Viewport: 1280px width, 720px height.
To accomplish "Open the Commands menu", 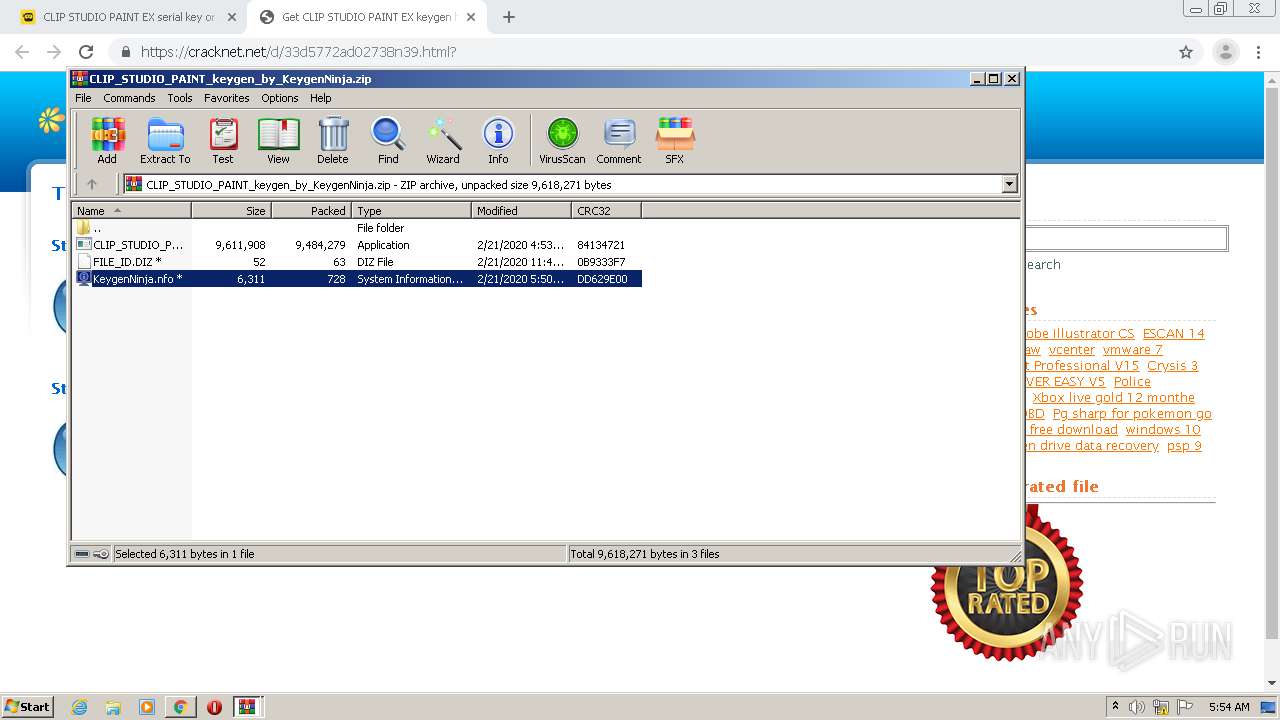I will tap(129, 98).
